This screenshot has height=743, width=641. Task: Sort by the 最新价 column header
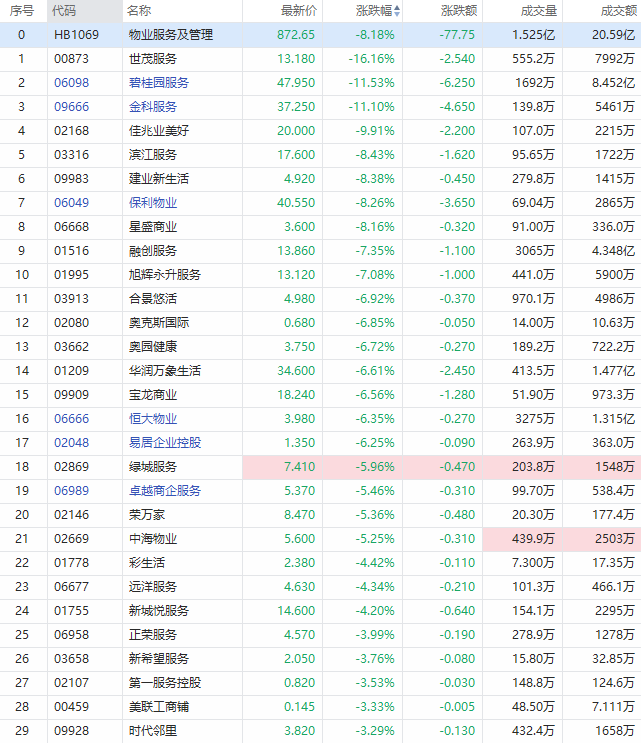(298, 11)
